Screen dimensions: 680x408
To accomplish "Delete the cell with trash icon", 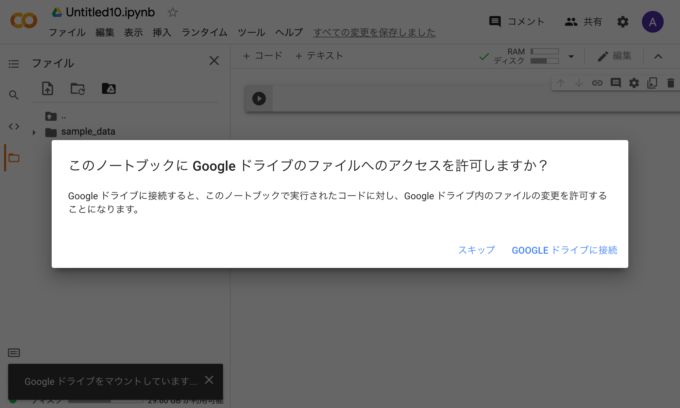I will click(670, 83).
